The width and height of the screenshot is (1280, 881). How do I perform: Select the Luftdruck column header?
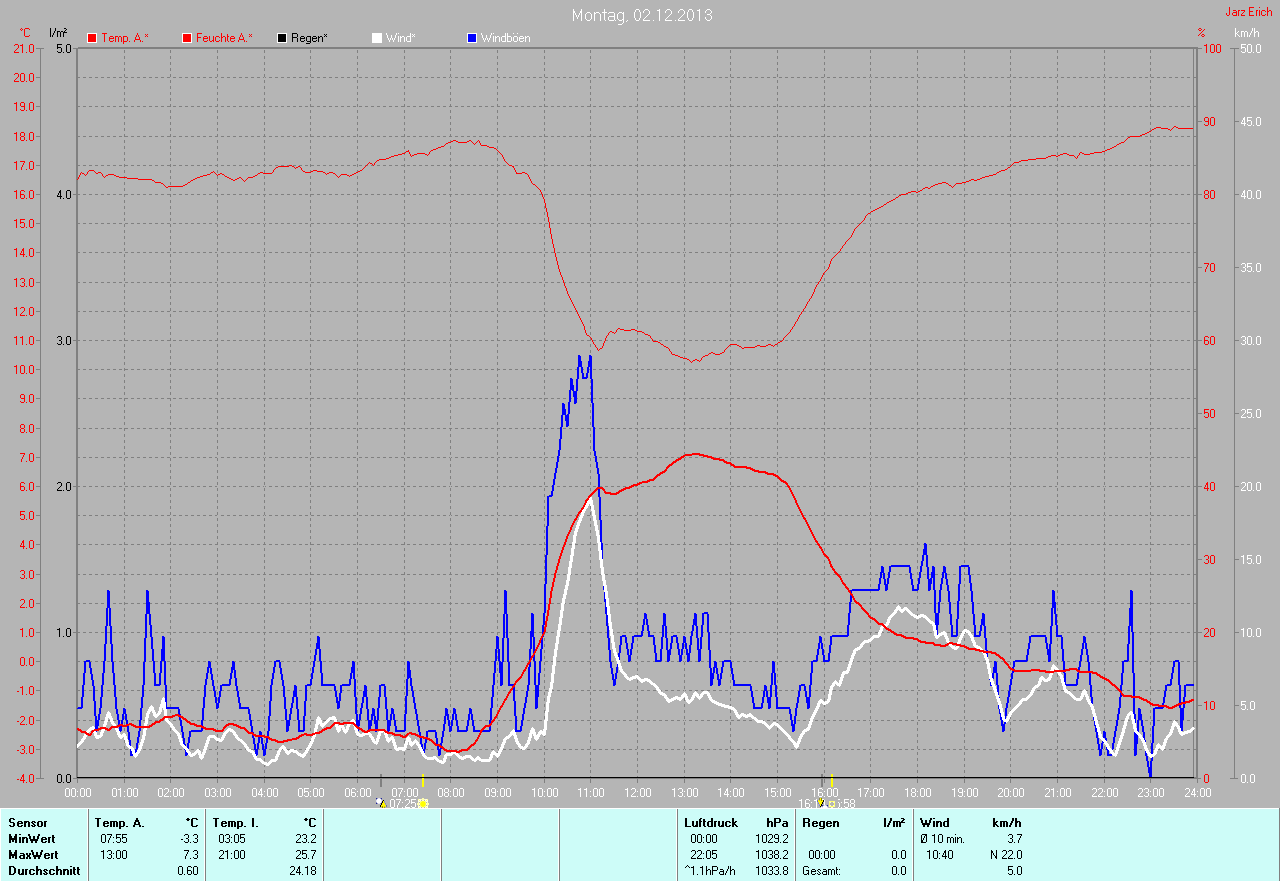710,822
